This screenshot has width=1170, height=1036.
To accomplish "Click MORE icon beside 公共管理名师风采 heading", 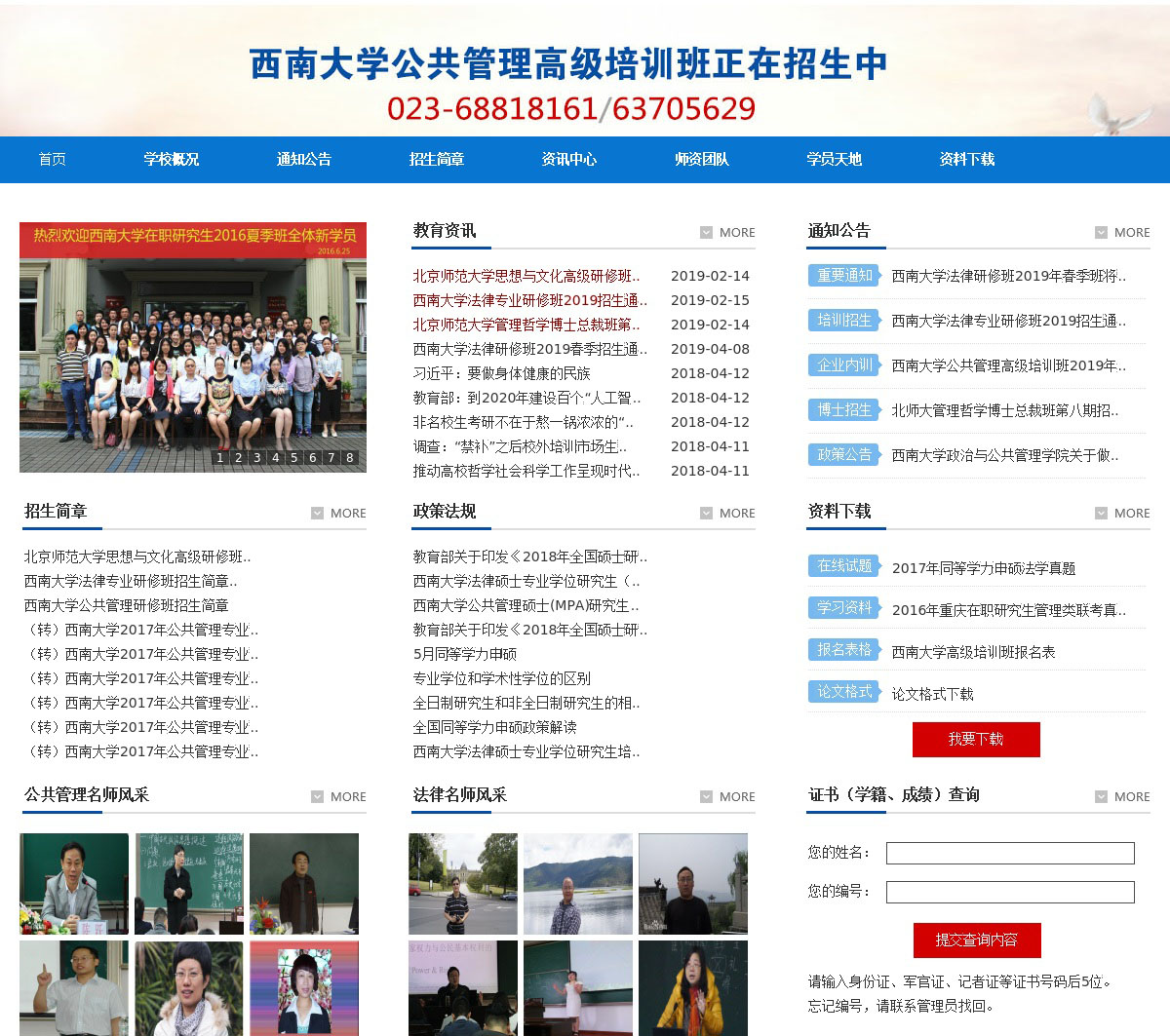I will point(338,796).
